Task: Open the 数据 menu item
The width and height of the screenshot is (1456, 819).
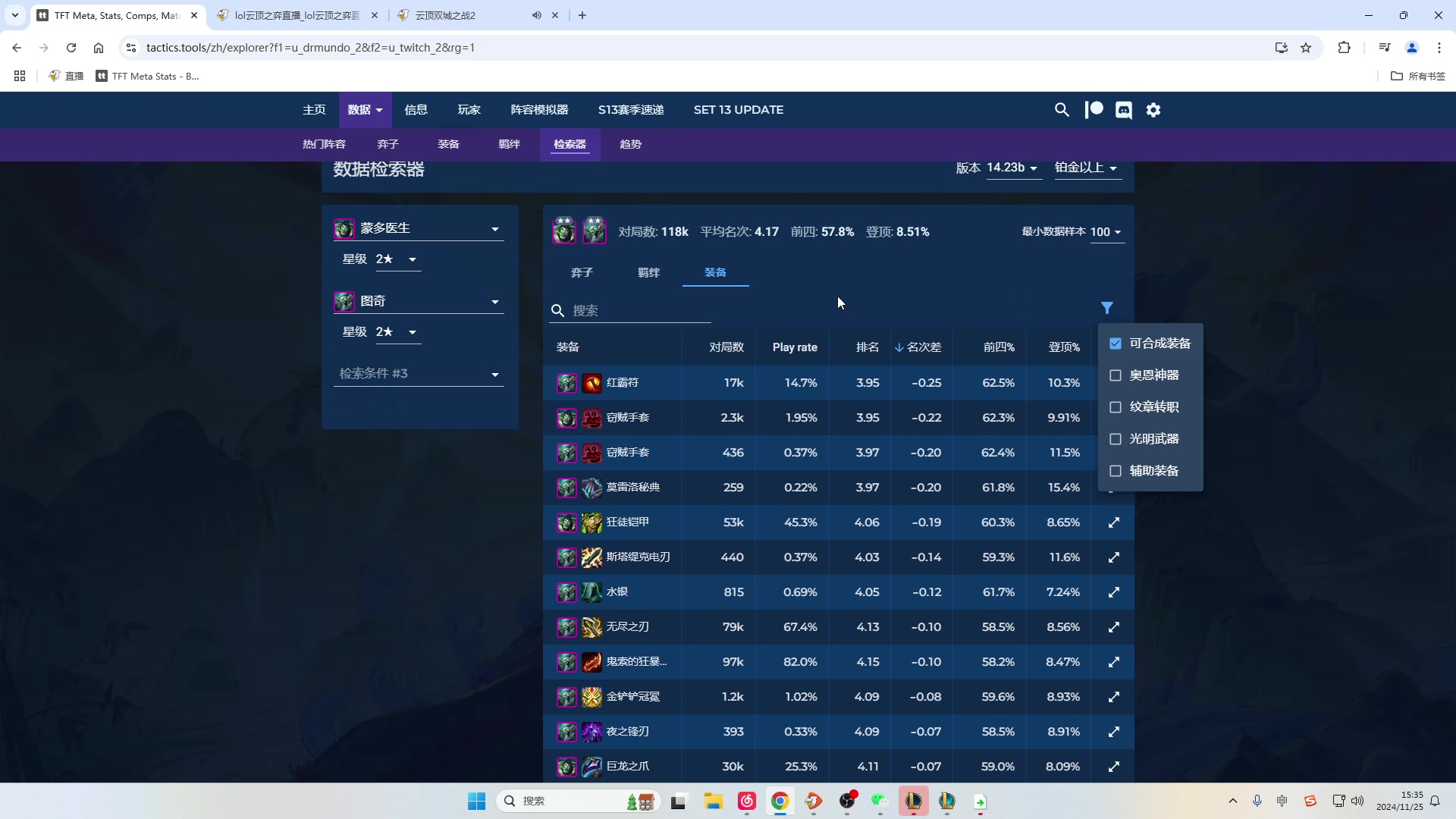Action: point(363,110)
